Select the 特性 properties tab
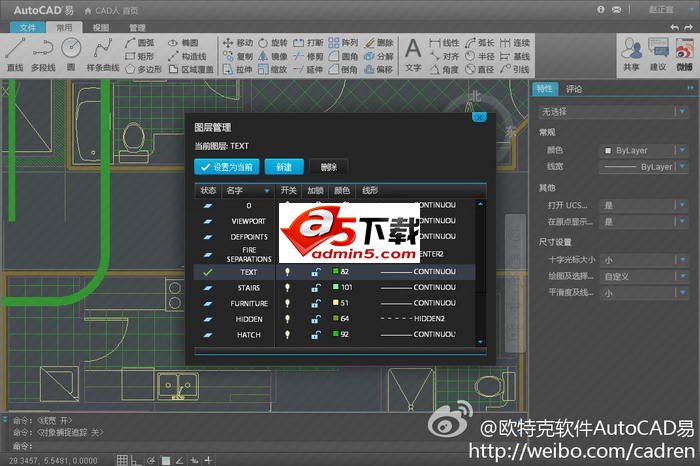This screenshot has width=700, height=466. [x=544, y=89]
